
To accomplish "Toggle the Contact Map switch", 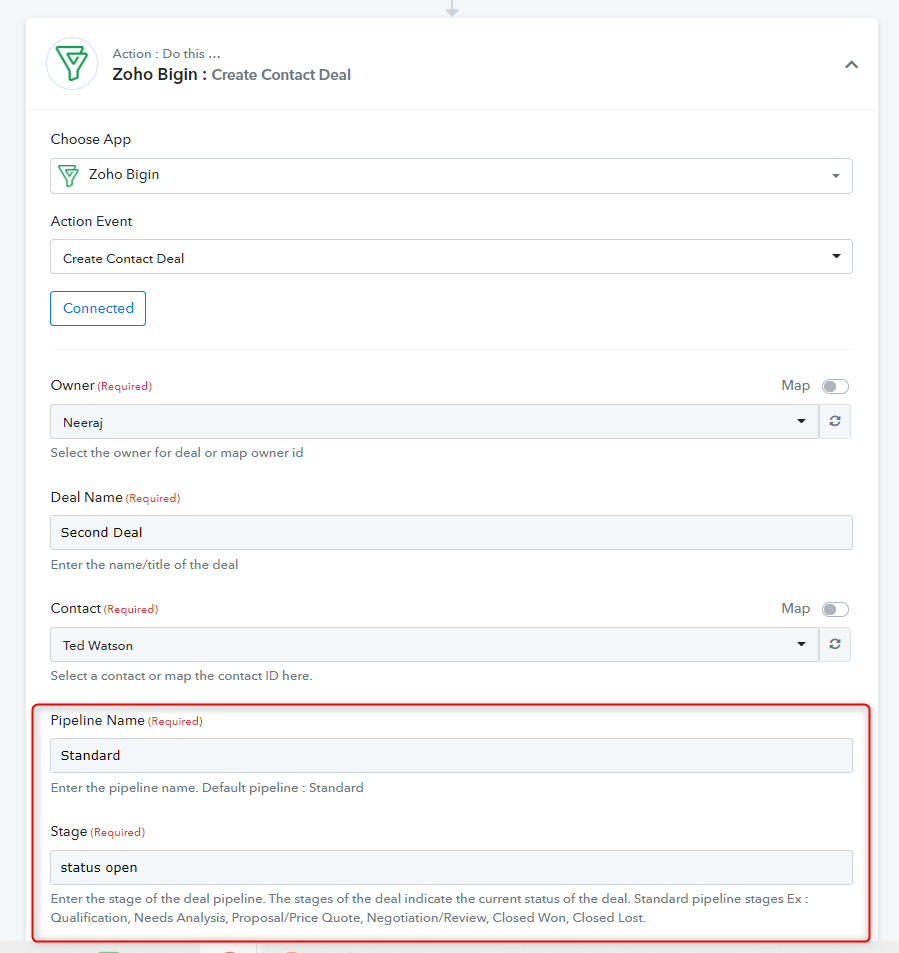I will point(835,609).
